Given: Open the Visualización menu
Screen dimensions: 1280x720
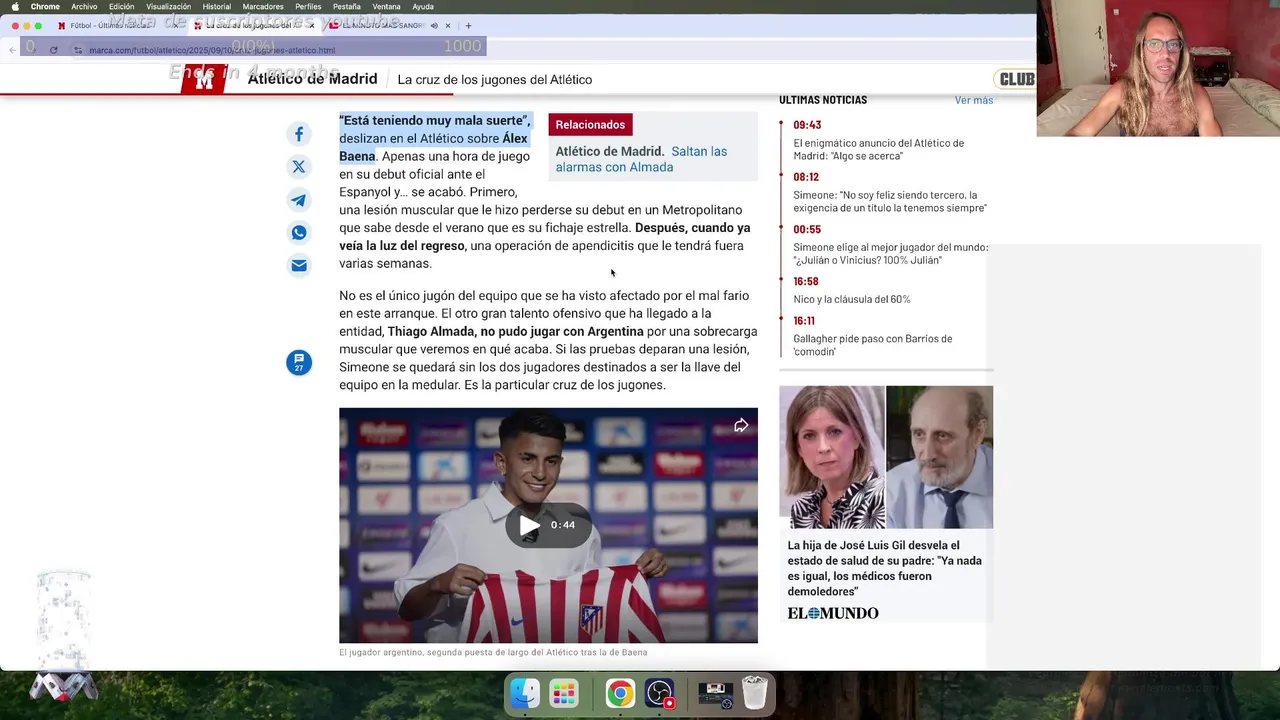Looking at the screenshot, I should pos(168,7).
